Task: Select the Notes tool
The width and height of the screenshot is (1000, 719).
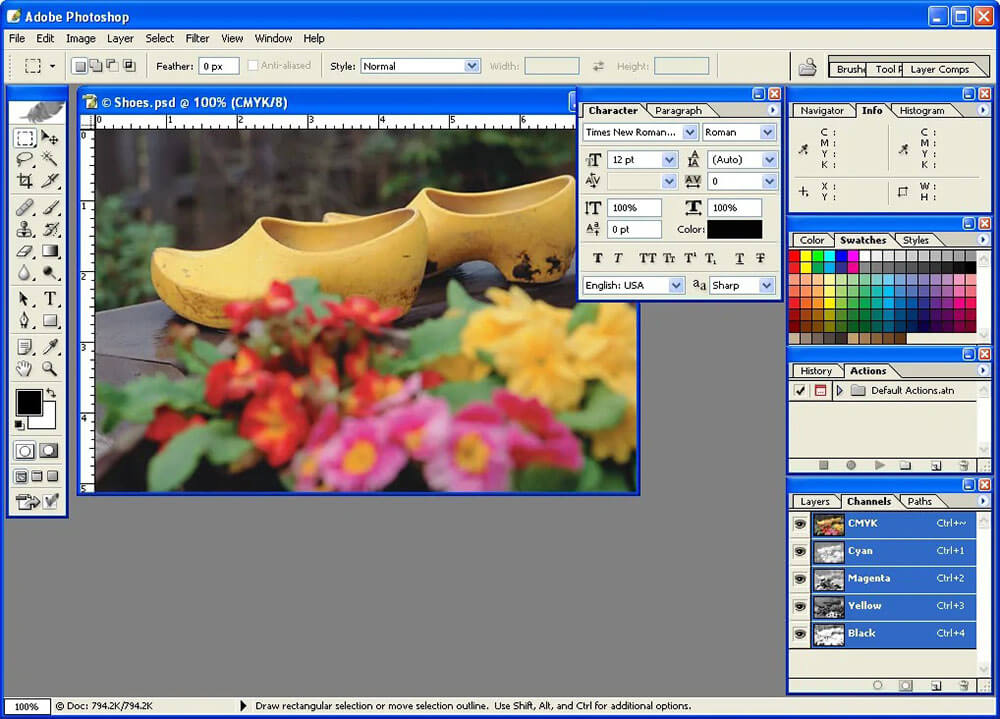Action: coord(25,346)
